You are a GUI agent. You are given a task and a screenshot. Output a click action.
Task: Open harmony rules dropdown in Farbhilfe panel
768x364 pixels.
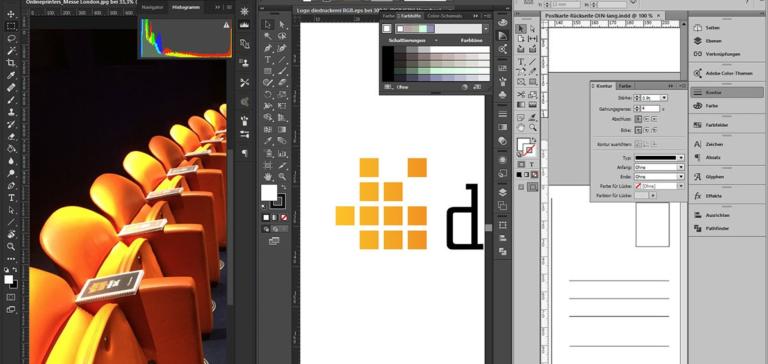[x=486, y=29]
